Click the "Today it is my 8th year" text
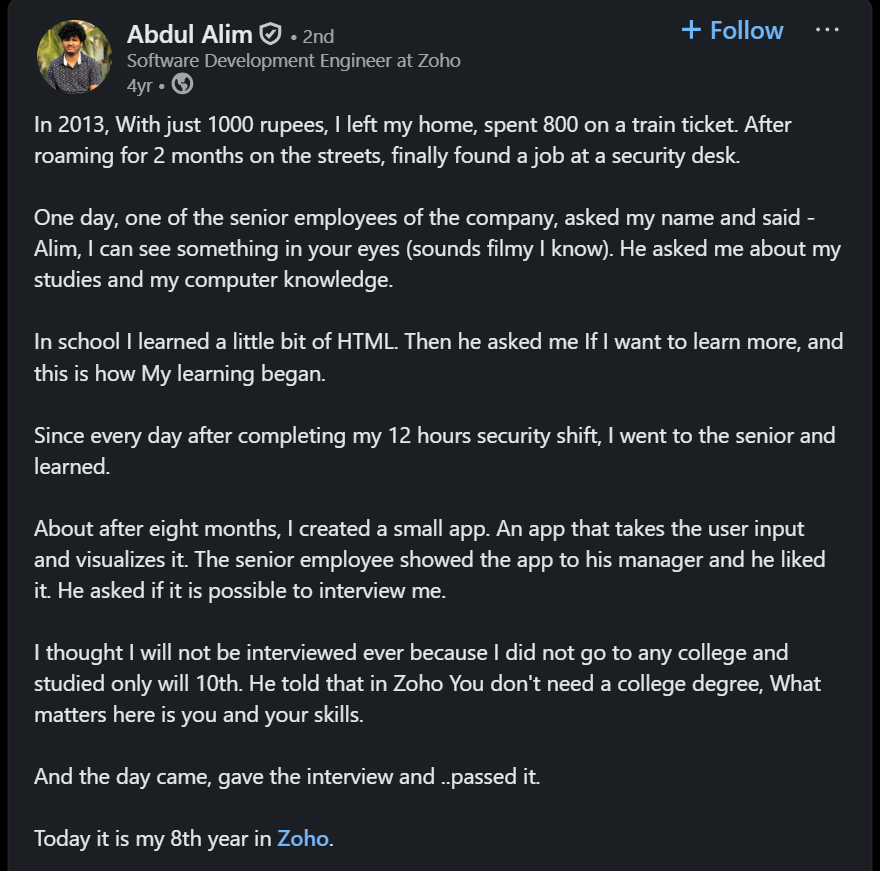Image resolution: width=880 pixels, height=871 pixels. (x=154, y=838)
